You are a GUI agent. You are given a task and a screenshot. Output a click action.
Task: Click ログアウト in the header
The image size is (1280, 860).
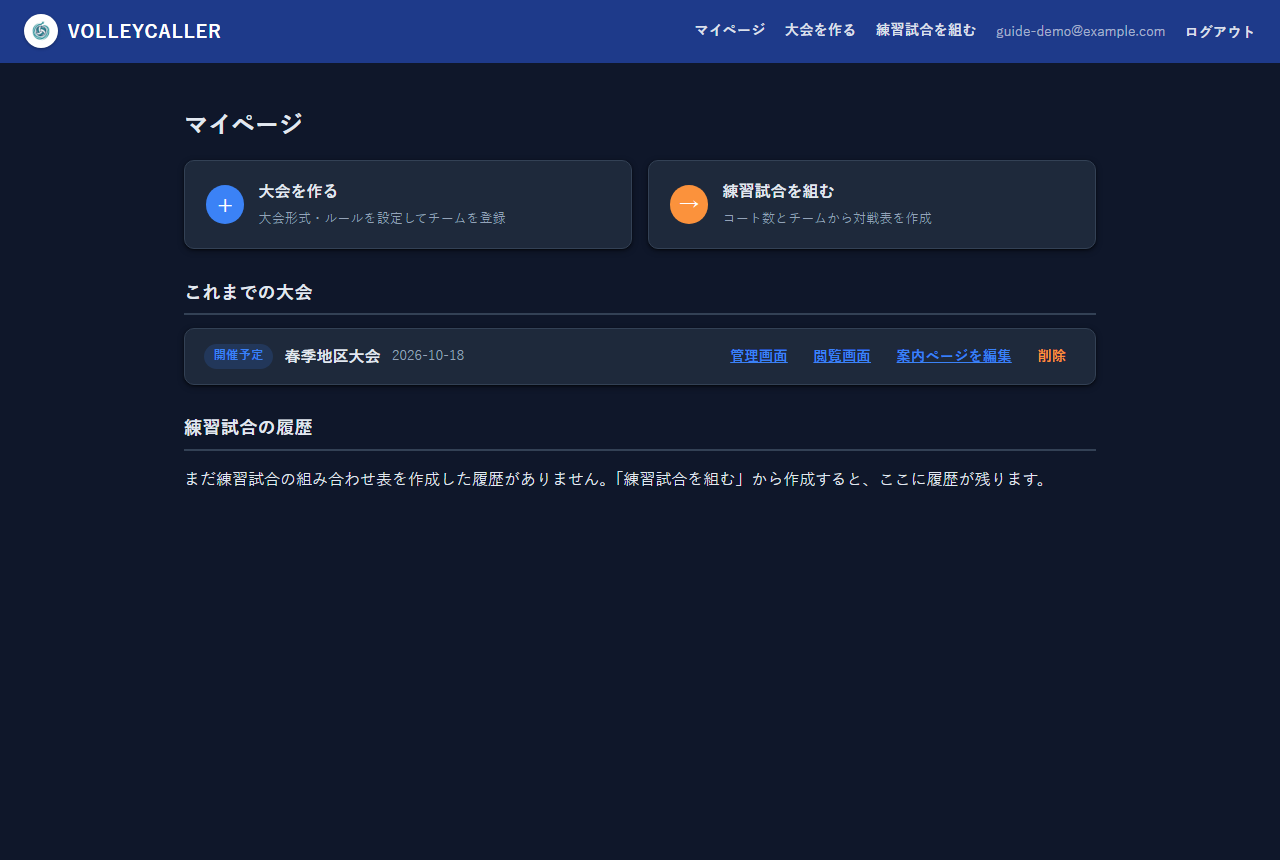pyautogui.click(x=1220, y=31)
